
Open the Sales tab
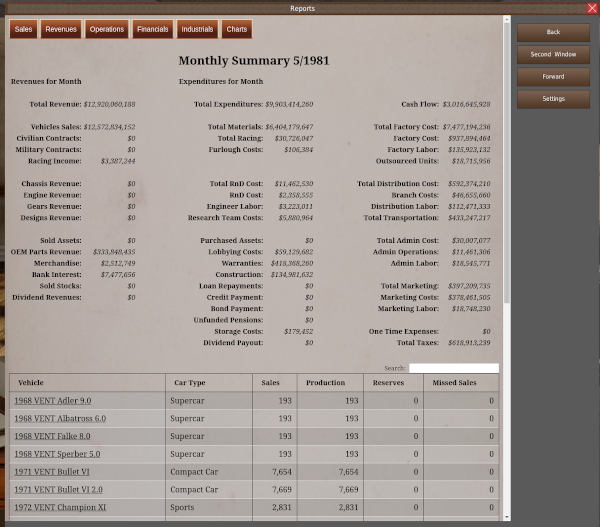(x=24, y=30)
